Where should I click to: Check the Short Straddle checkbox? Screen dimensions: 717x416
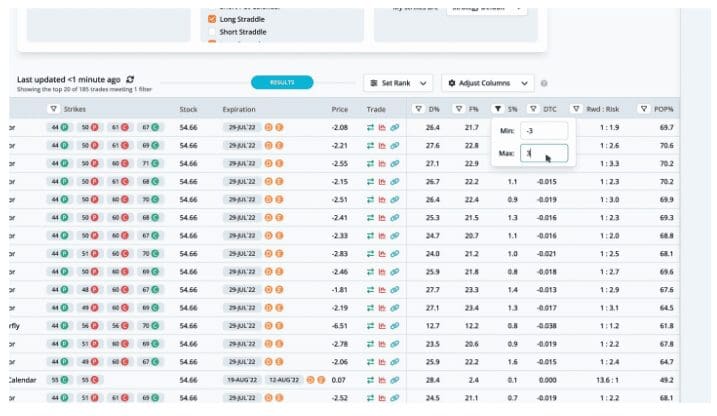[211, 32]
